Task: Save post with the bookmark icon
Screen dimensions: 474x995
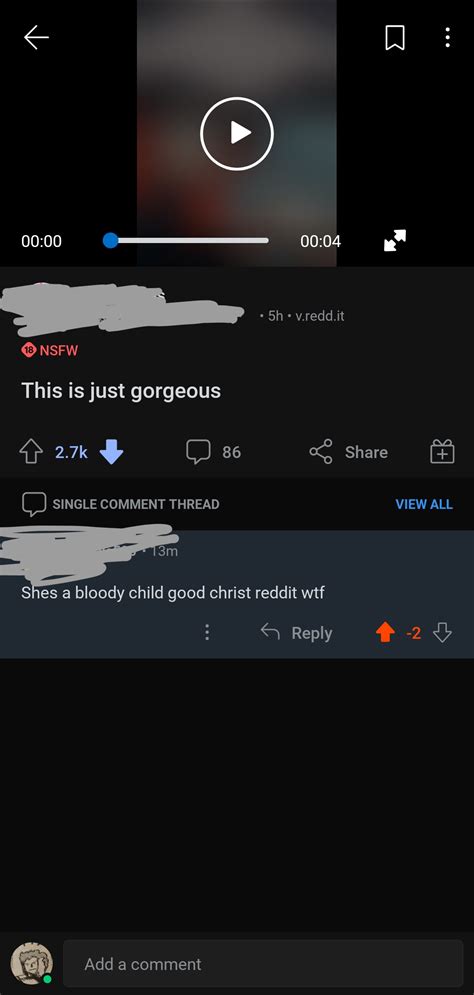Action: [395, 38]
